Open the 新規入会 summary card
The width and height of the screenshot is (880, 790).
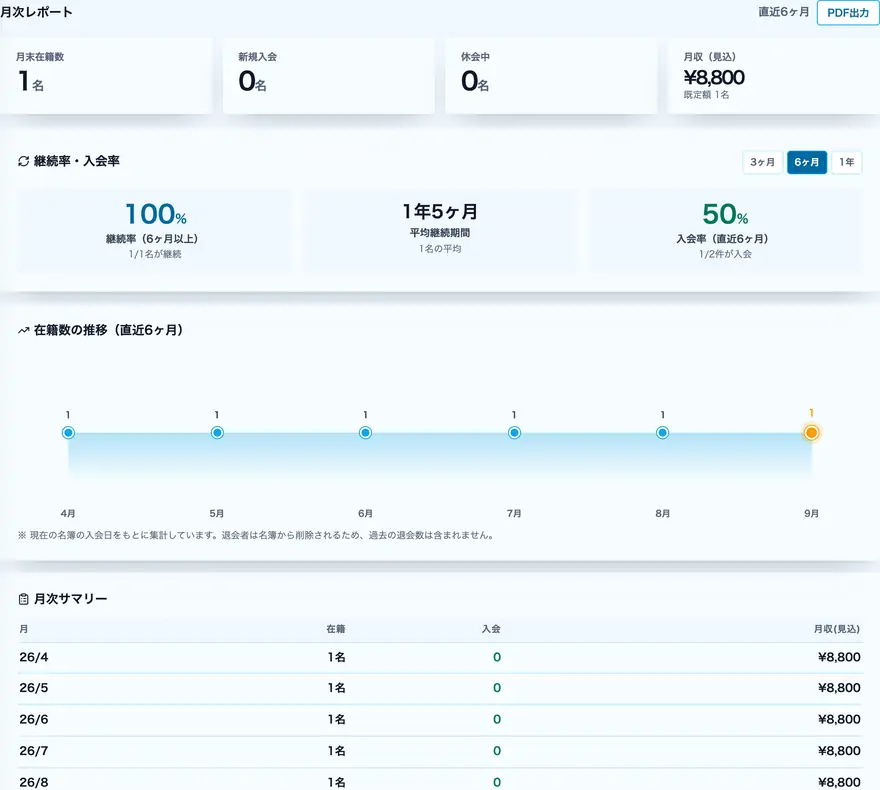click(x=328, y=76)
